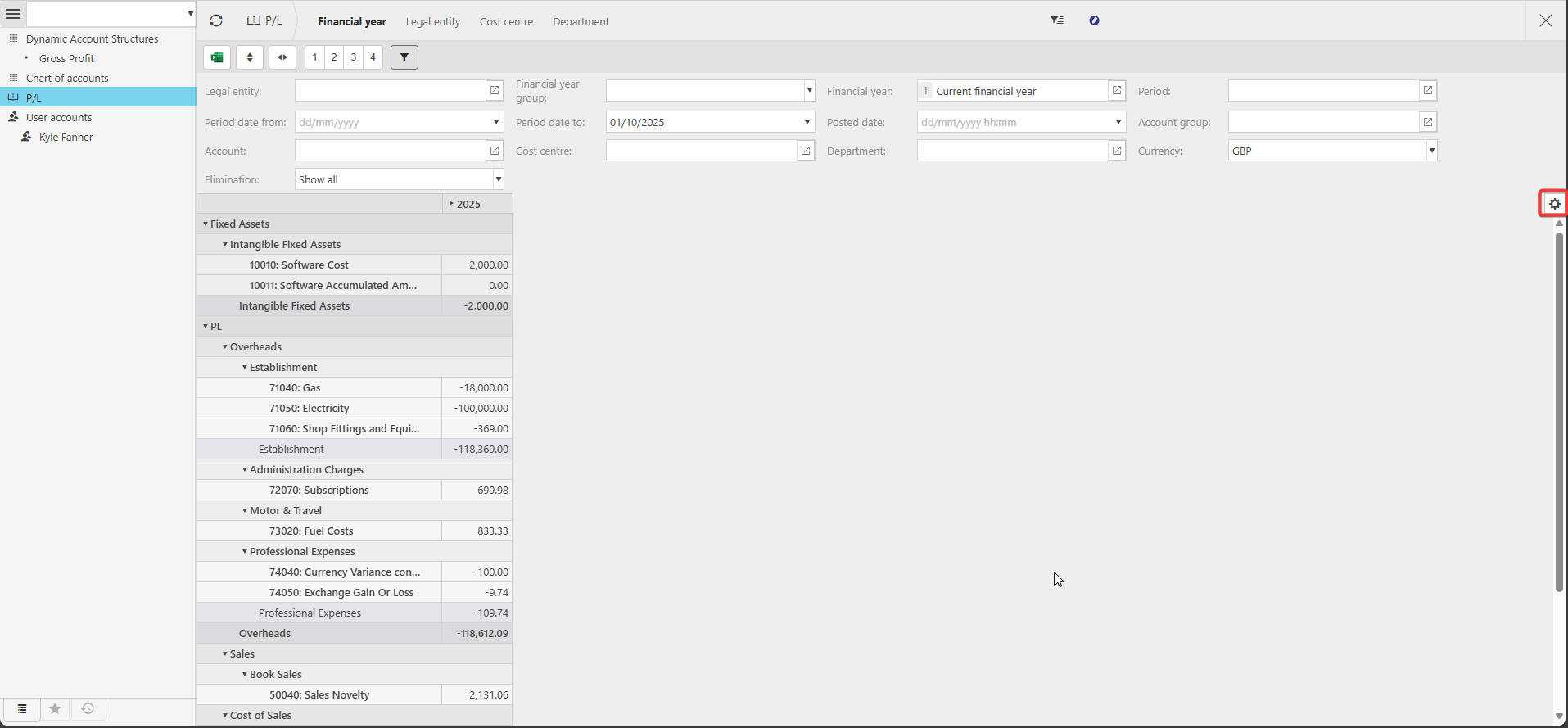
Task: Open Elimination Show all dropdown
Action: pos(498,179)
